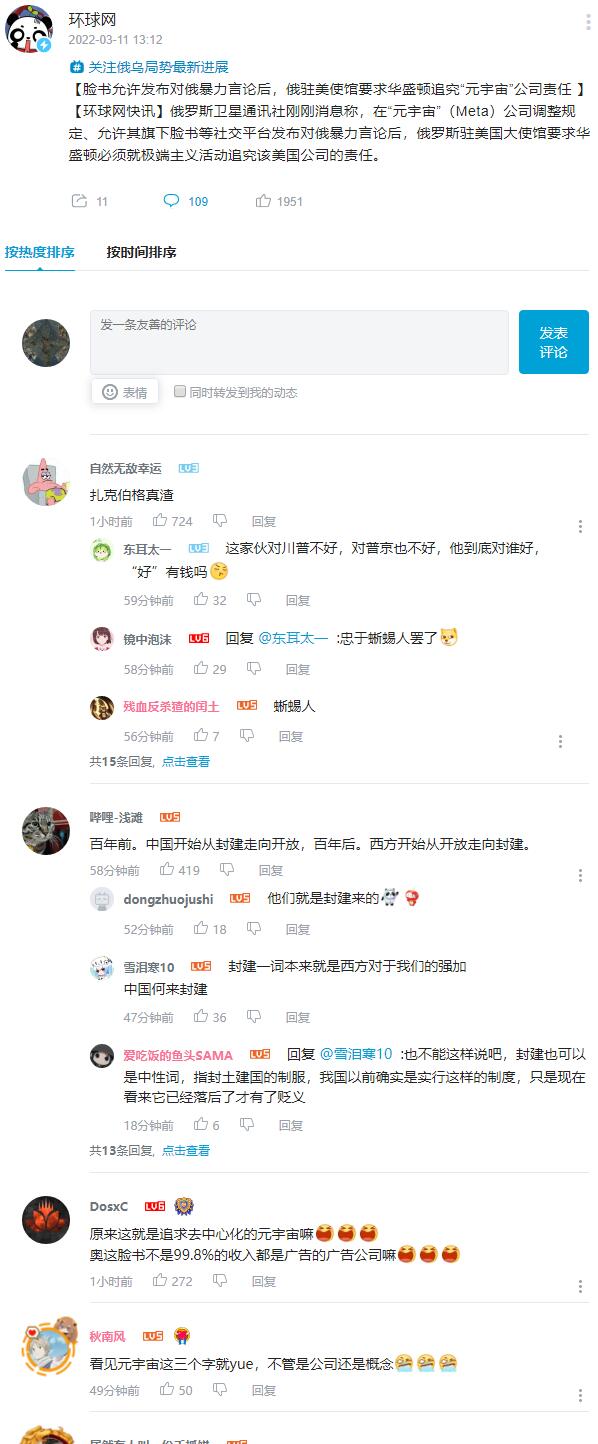Click the share icon showing 11 reposts
598x1444 pixels.
(x=79, y=201)
